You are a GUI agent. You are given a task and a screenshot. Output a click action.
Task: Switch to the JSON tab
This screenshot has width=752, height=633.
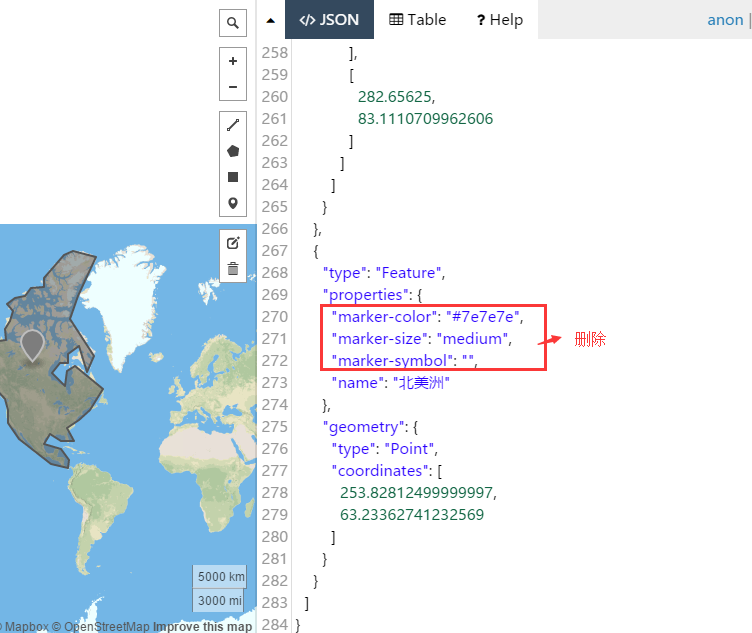tap(329, 20)
